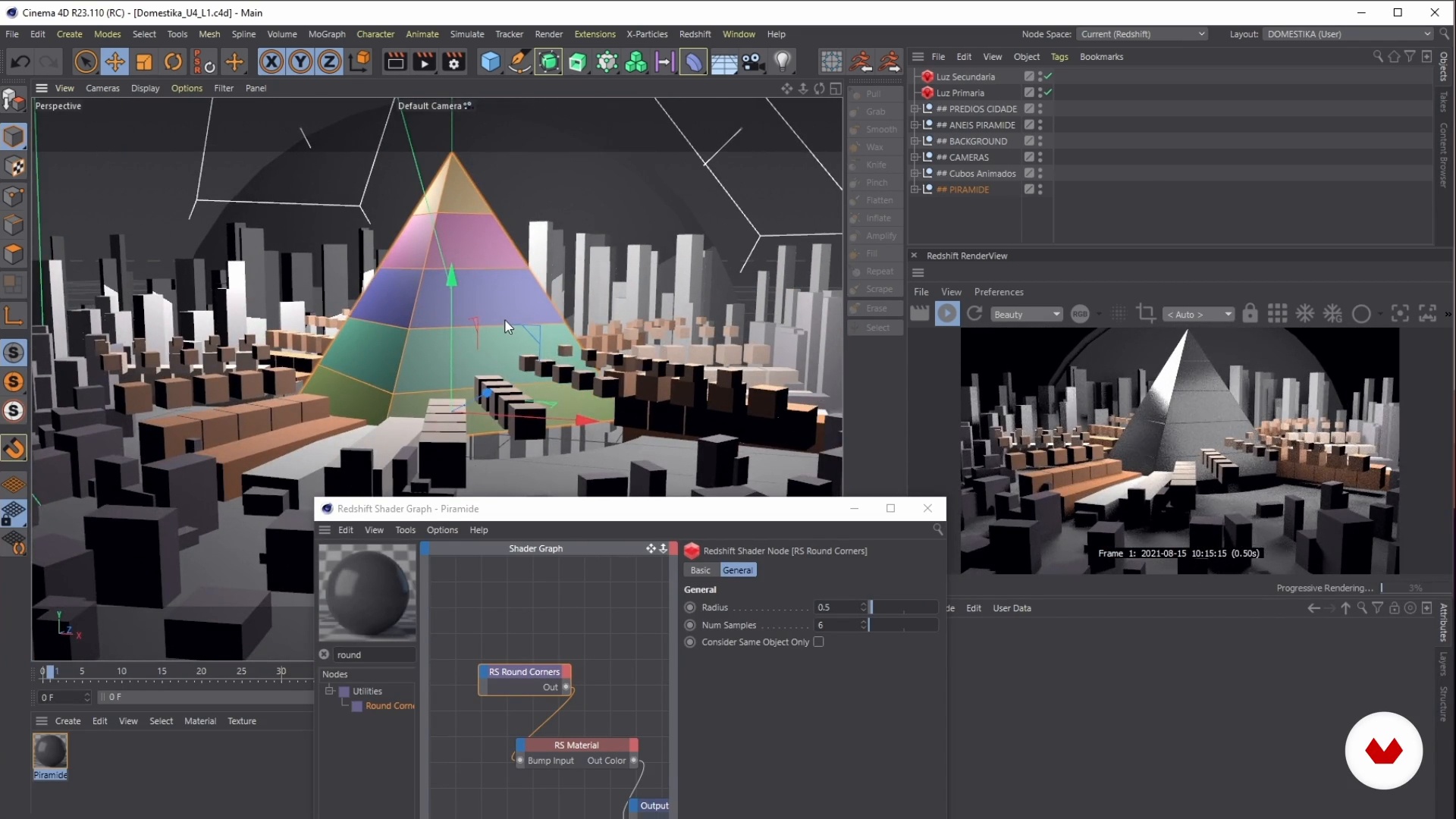Activate the Rotate tool
Viewport: 1456px width, 819px height.
tap(174, 61)
